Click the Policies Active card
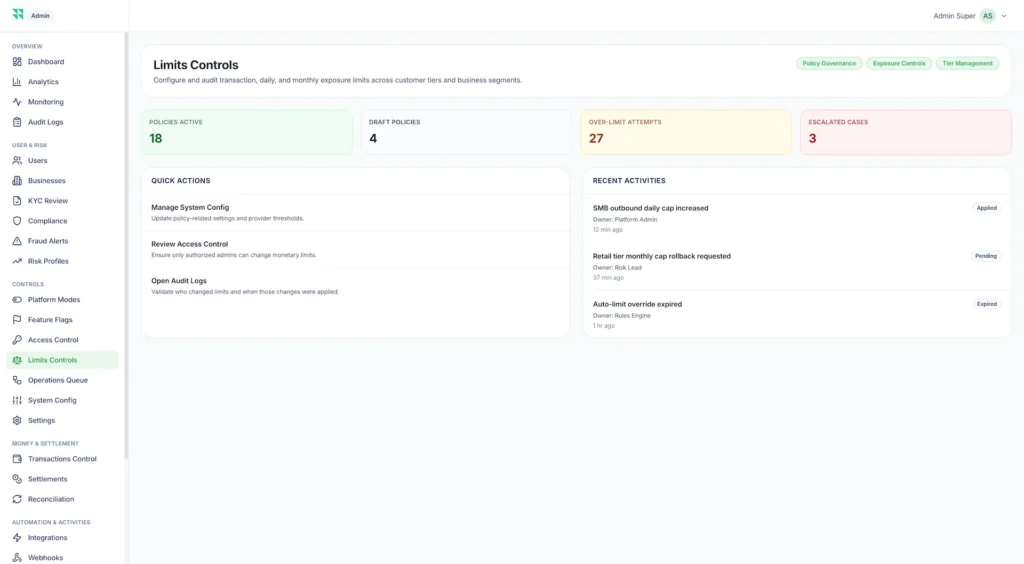 click(247, 132)
